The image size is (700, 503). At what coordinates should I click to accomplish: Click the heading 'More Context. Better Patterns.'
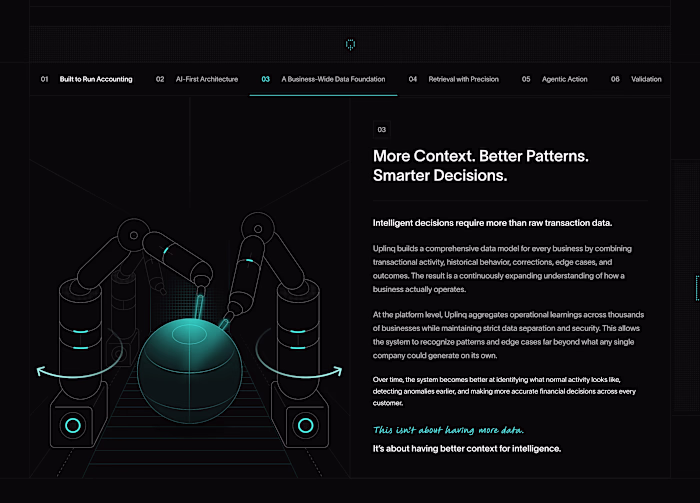coord(481,156)
